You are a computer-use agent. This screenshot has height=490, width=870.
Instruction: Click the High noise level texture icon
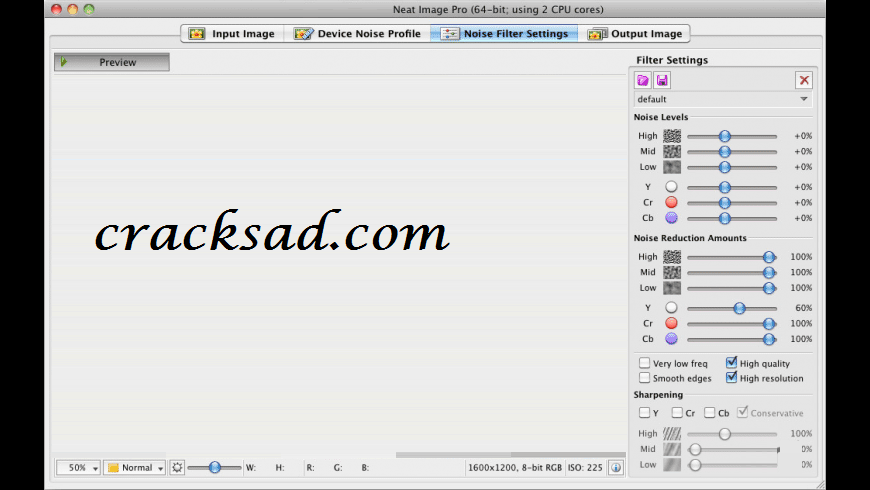tap(672, 135)
